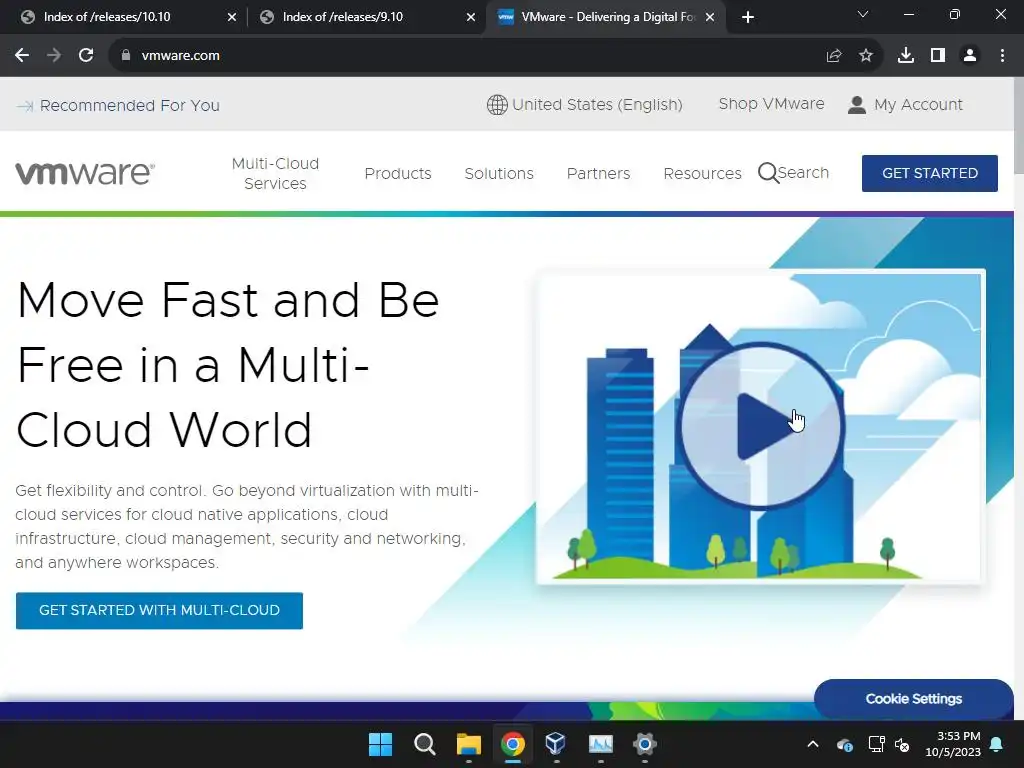Click the GET STARTED button
The height and width of the screenshot is (768, 1024).
coord(929,173)
